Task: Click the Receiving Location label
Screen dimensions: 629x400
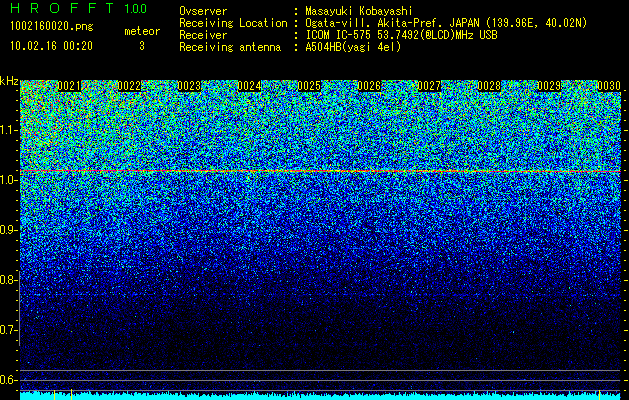Action: click(x=233, y=23)
